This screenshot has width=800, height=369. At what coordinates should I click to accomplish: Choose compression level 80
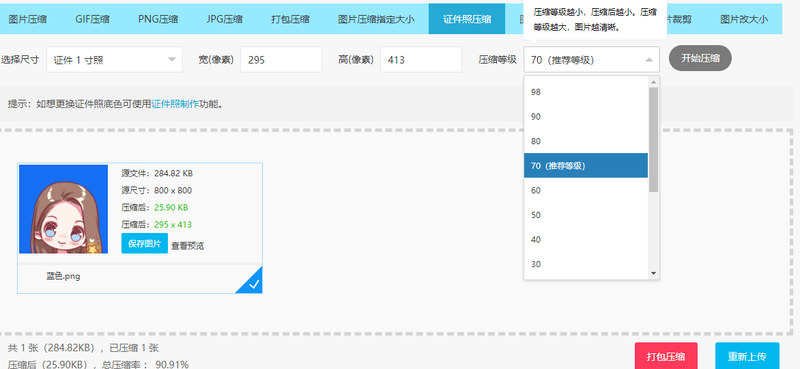[x=586, y=141]
